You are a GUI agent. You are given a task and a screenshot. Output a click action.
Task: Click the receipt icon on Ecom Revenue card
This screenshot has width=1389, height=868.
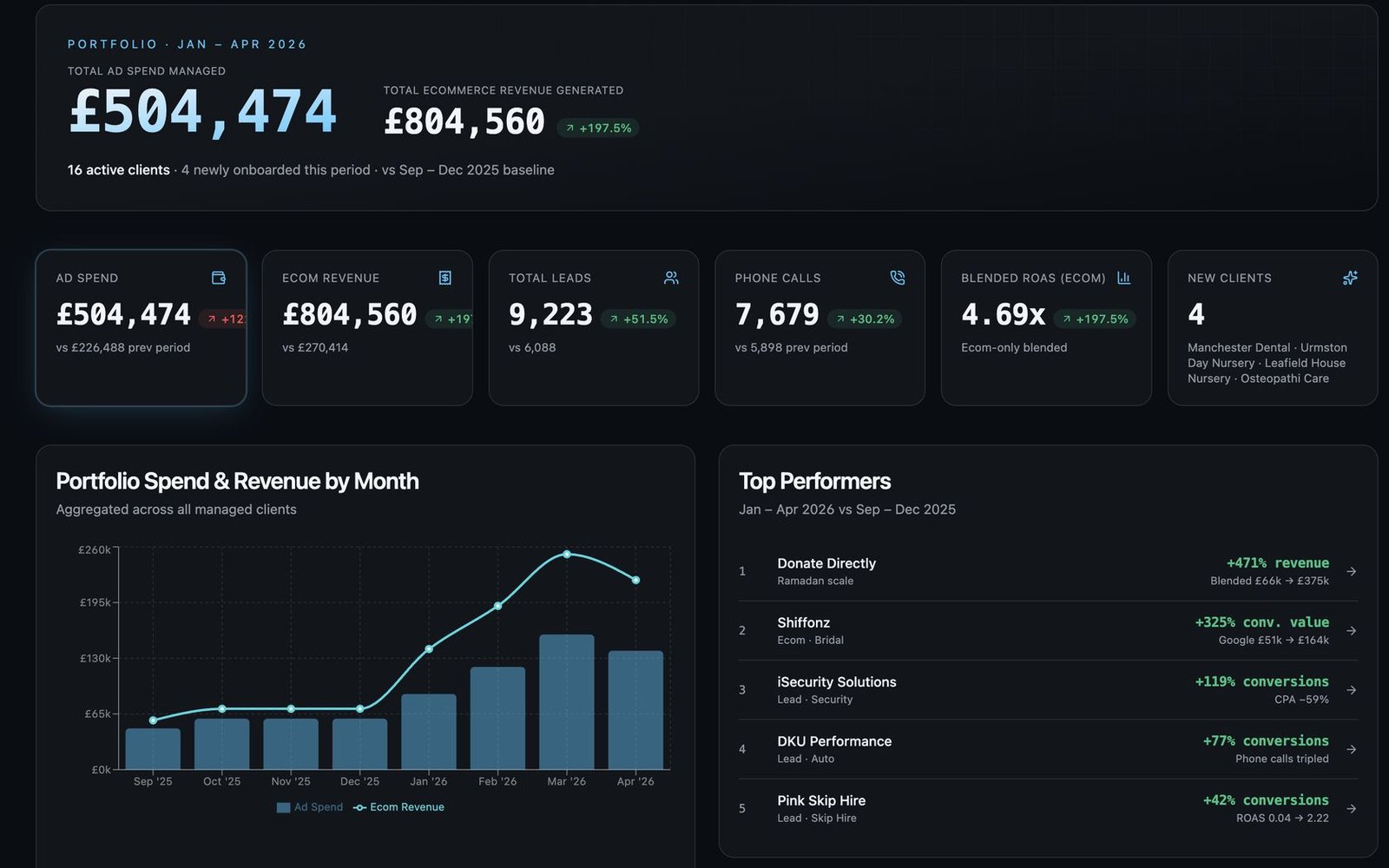pos(445,278)
